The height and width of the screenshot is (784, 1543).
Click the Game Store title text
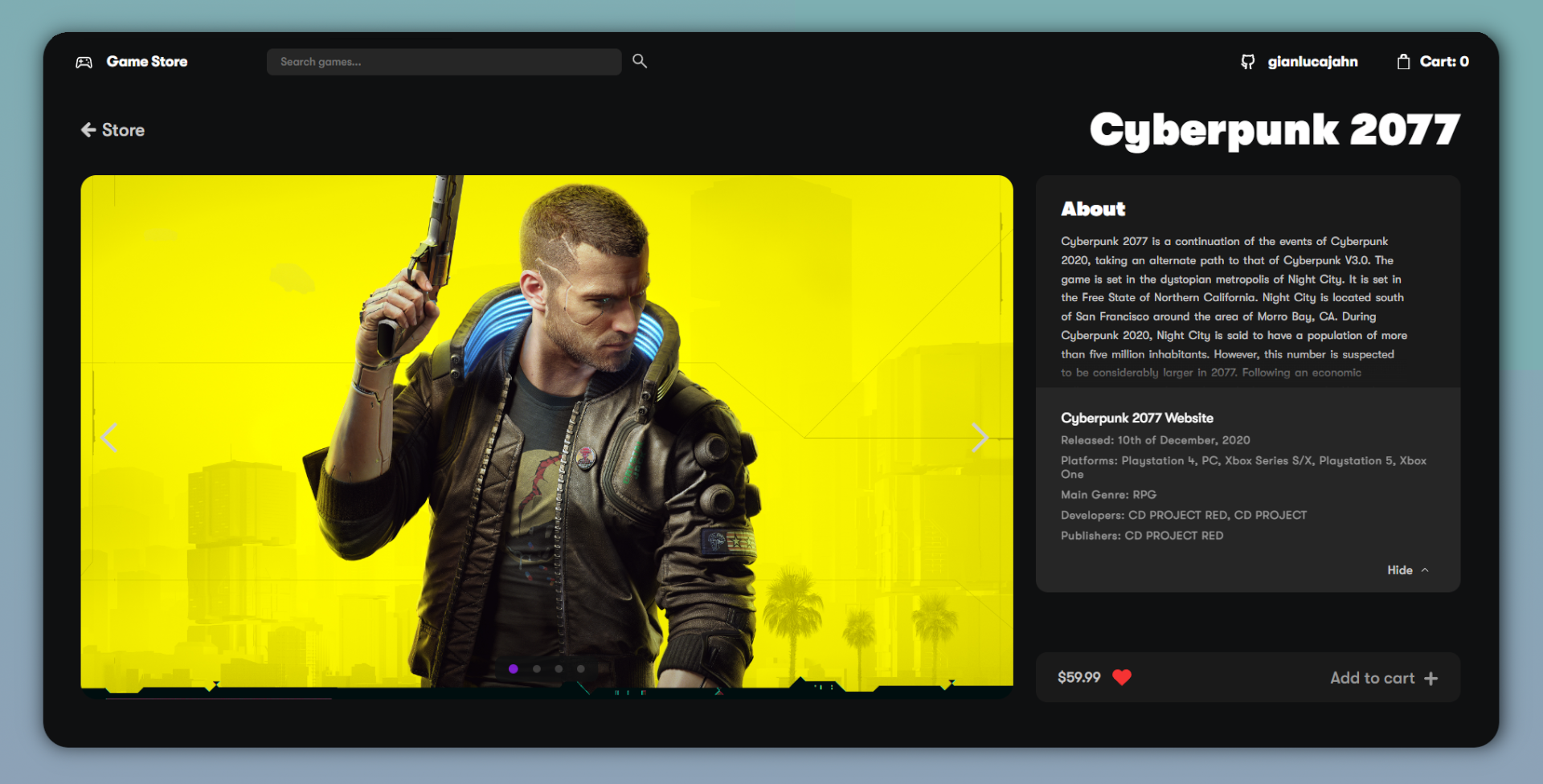pyautogui.click(x=147, y=62)
